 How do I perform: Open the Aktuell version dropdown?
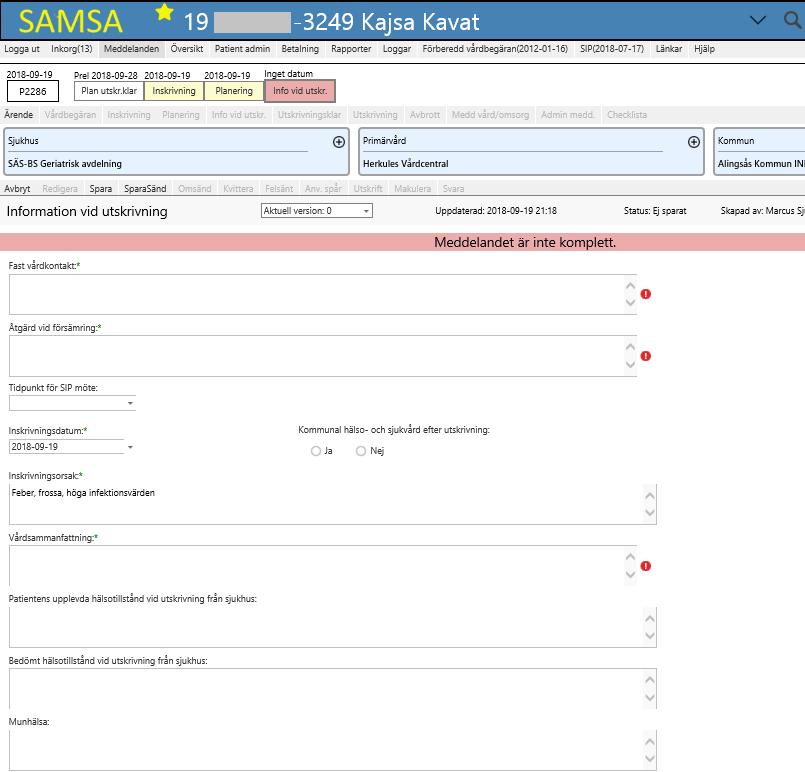(x=316, y=210)
